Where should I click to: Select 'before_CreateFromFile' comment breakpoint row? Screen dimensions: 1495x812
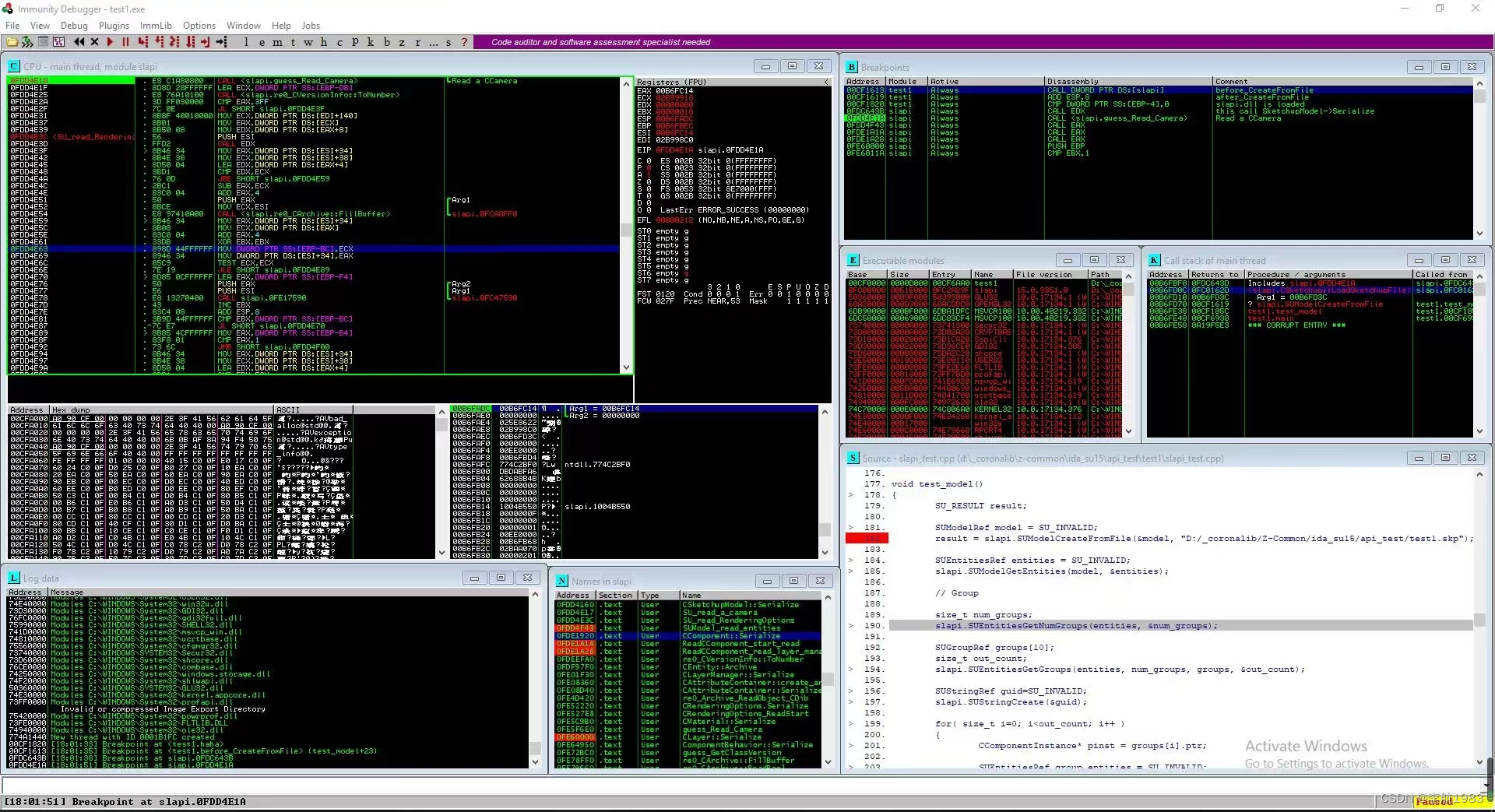1159,90
